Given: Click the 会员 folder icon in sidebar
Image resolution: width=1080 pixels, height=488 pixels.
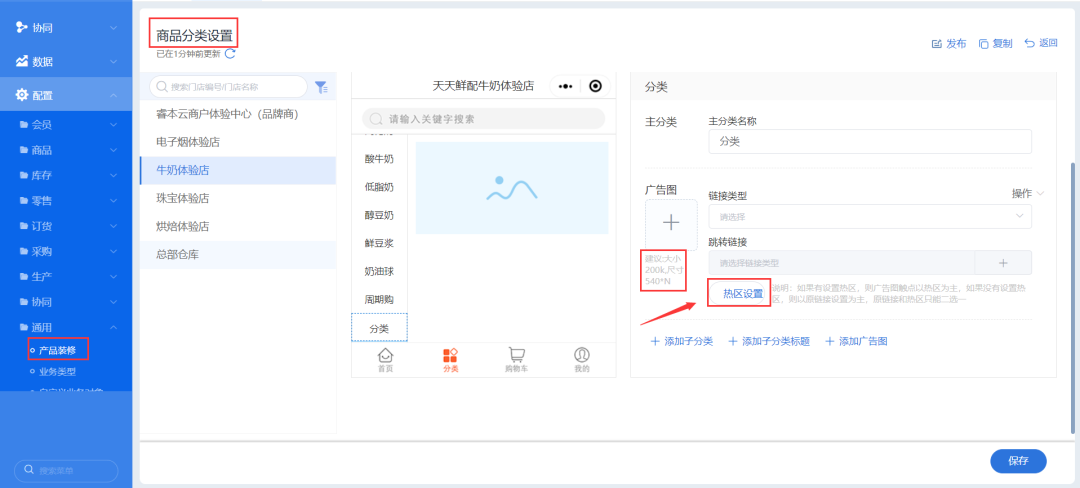Looking at the screenshot, I should point(24,125).
